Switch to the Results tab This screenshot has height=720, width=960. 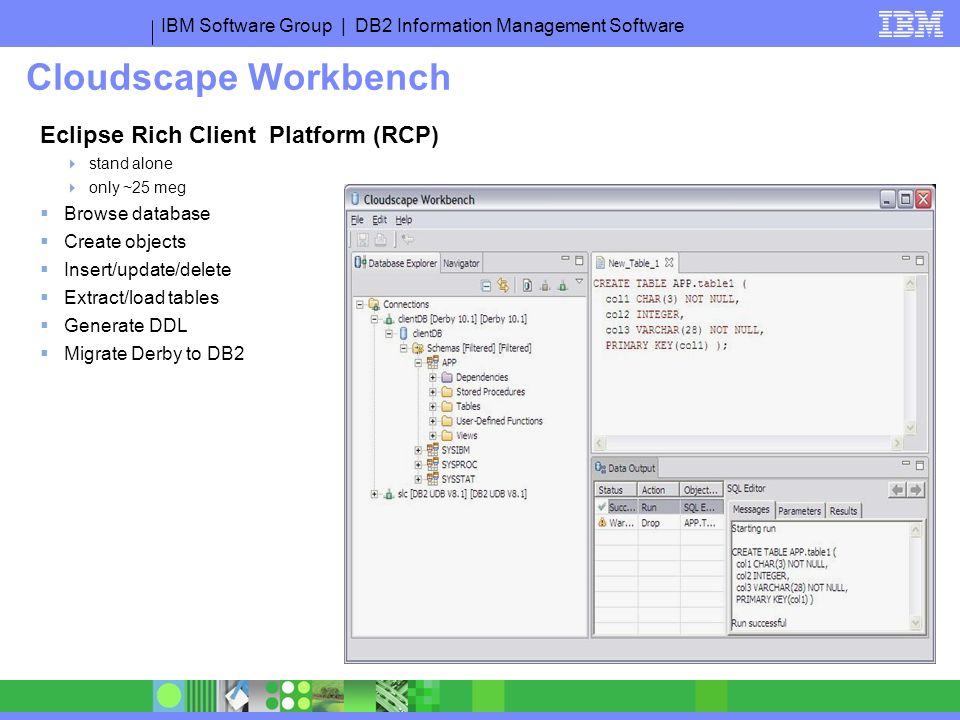pyautogui.click(x=843, y=511)
